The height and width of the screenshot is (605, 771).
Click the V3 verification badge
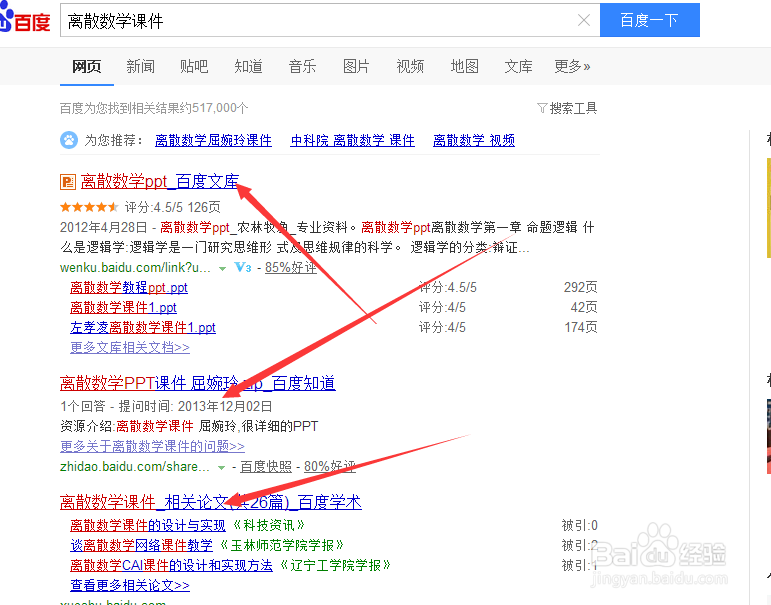(243, 267)
